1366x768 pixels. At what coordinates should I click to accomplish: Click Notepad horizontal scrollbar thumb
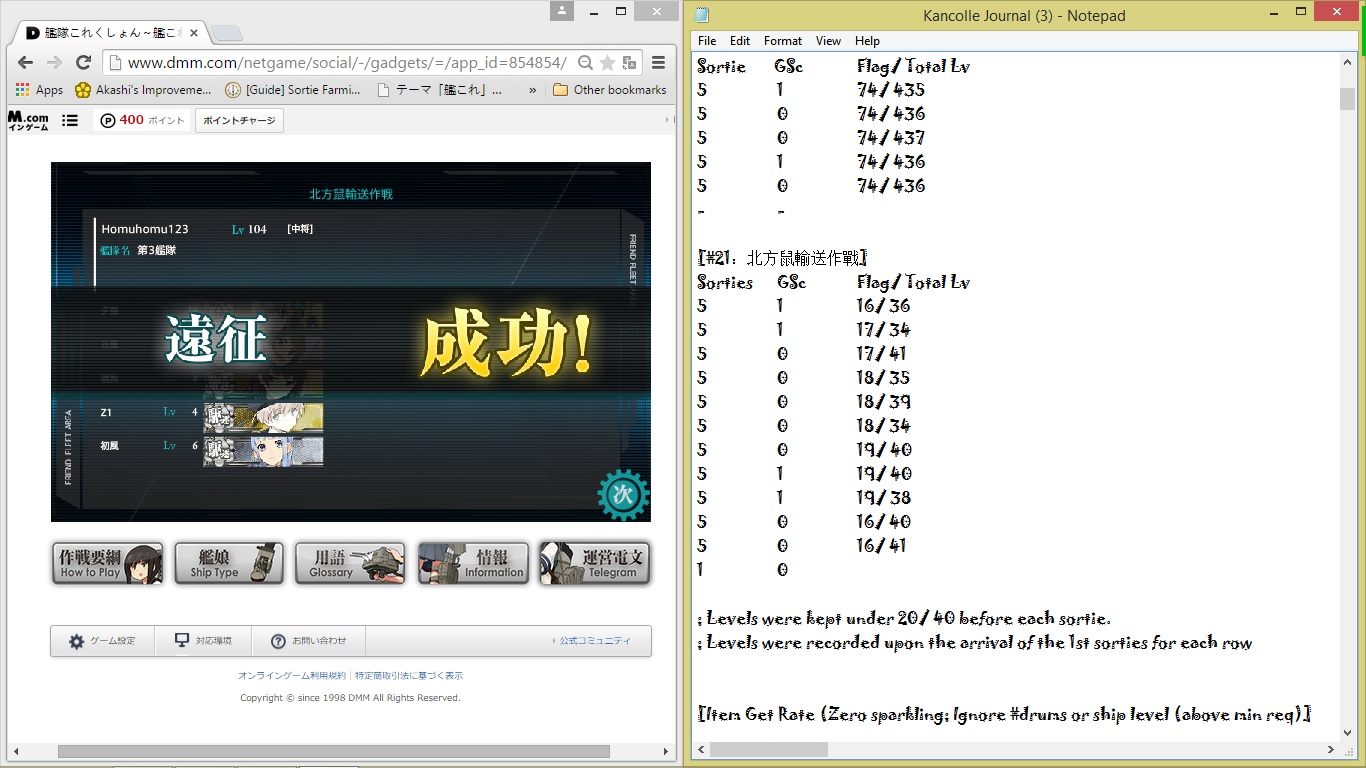pos(769,749)
